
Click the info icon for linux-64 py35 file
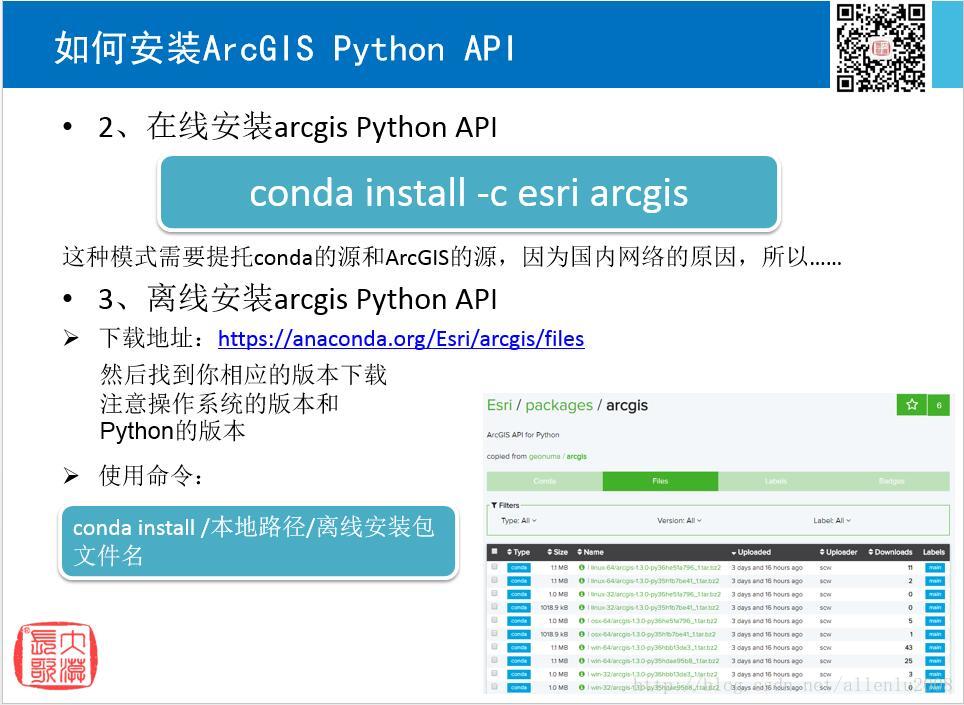click(x=582, y=581)
